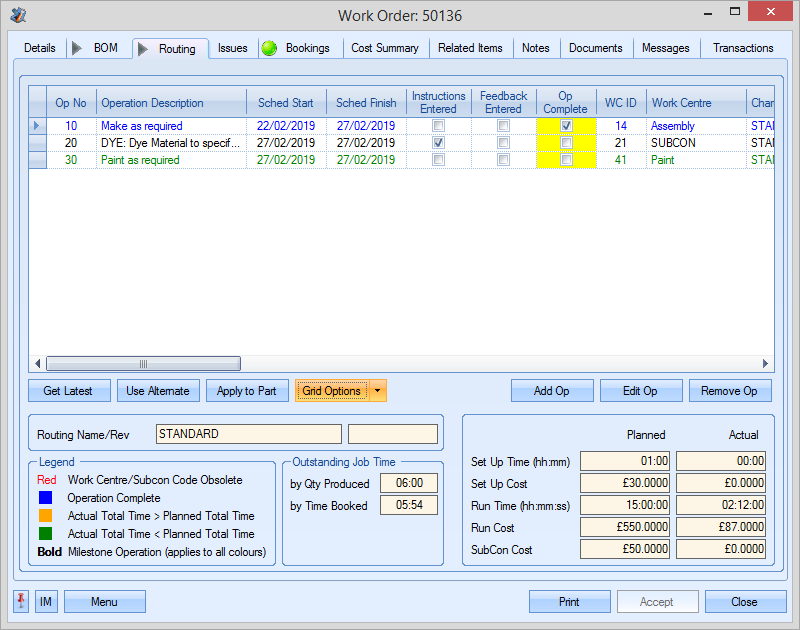Screen dimensions: 800x630
Task: Click the row selector arrow for Op 10
Action: pos(37,126)
